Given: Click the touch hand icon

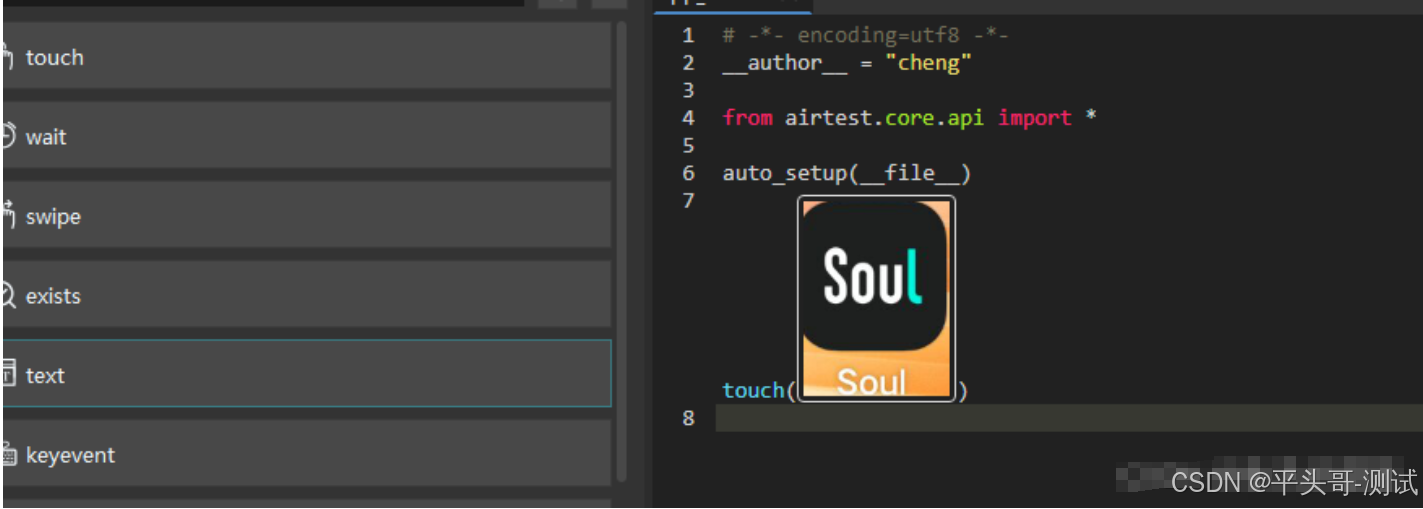Looking at the screenshot, I should pyautogui.click(x=8, y=57).
